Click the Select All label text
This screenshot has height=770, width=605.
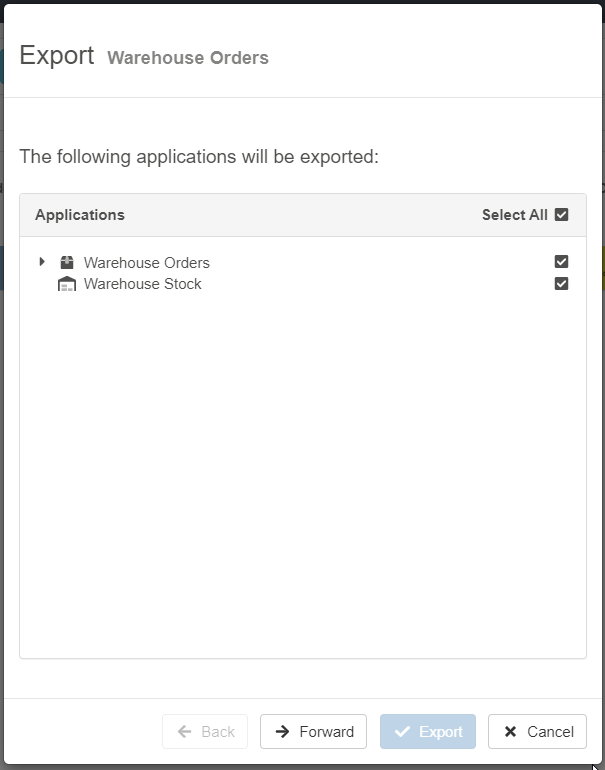point(514,215)
